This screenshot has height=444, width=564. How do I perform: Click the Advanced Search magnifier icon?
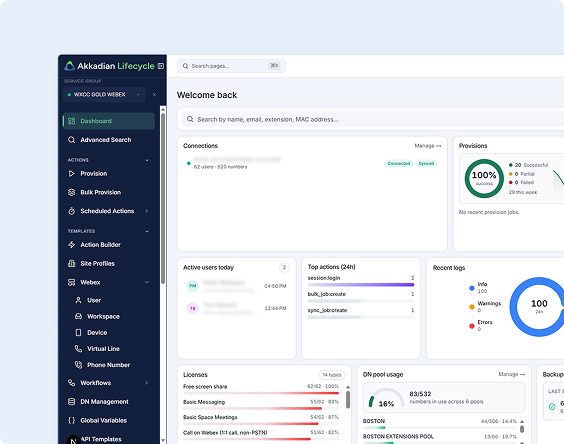click(72, 140)
